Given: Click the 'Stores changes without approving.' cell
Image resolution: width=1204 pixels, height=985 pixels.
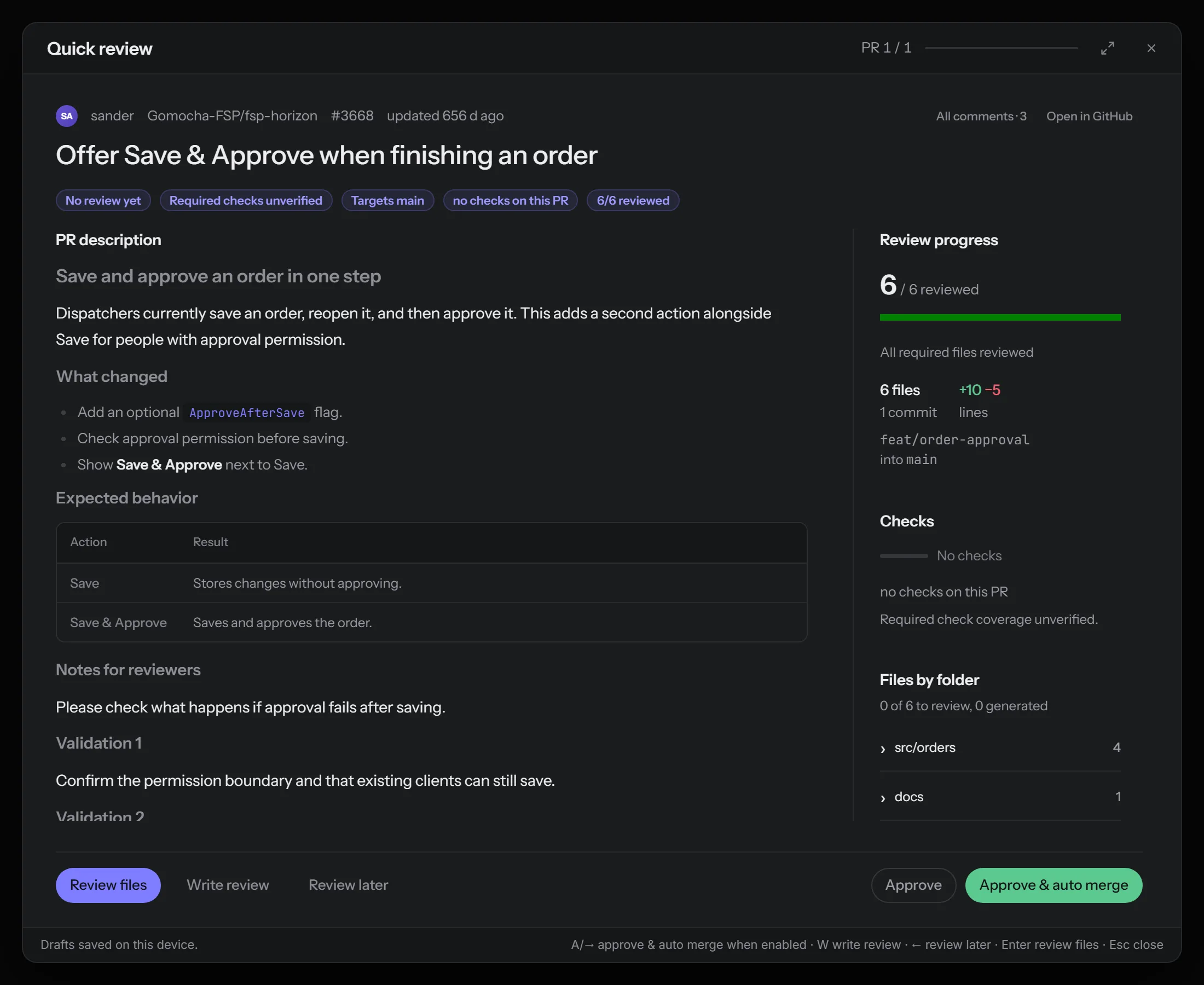Looking at the screenshot, I should 297,583.
